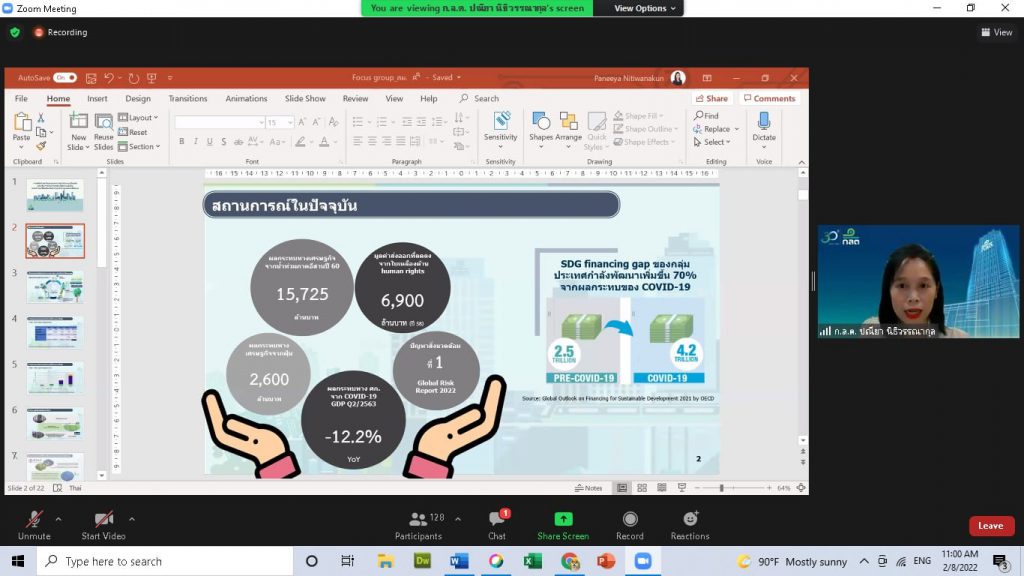Viewport: 1024px width, 576px height.
Task: Start video in Zoom
Action: click(x=103, y=519)
